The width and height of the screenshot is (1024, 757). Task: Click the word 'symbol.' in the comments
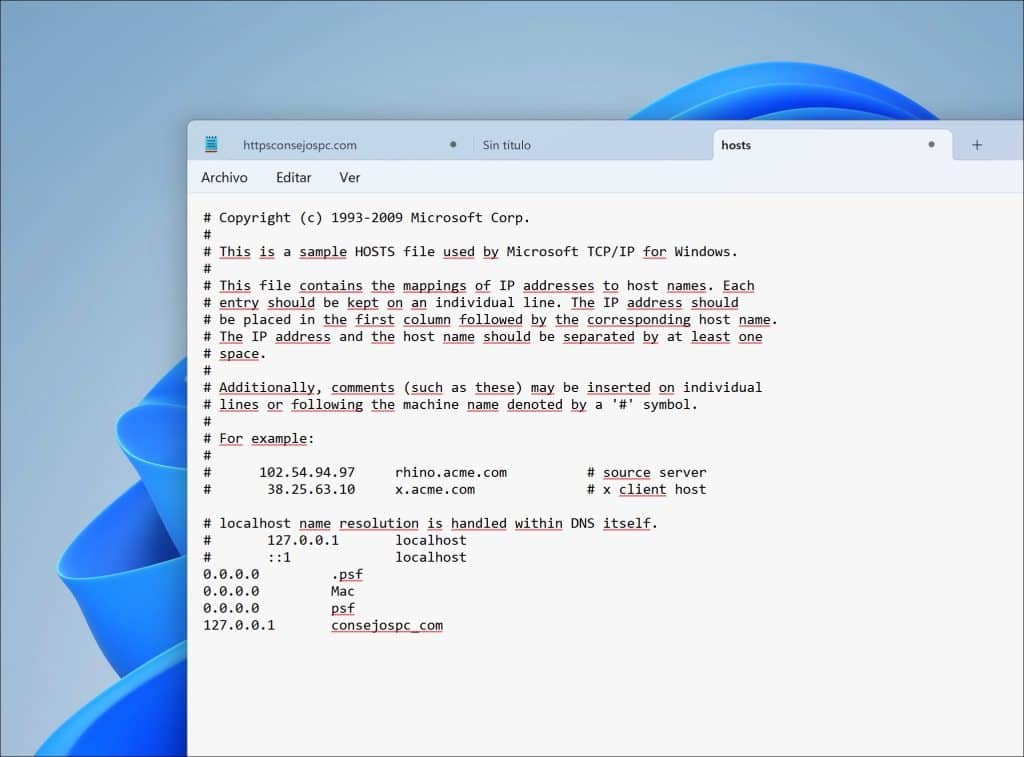coord(670,404)
